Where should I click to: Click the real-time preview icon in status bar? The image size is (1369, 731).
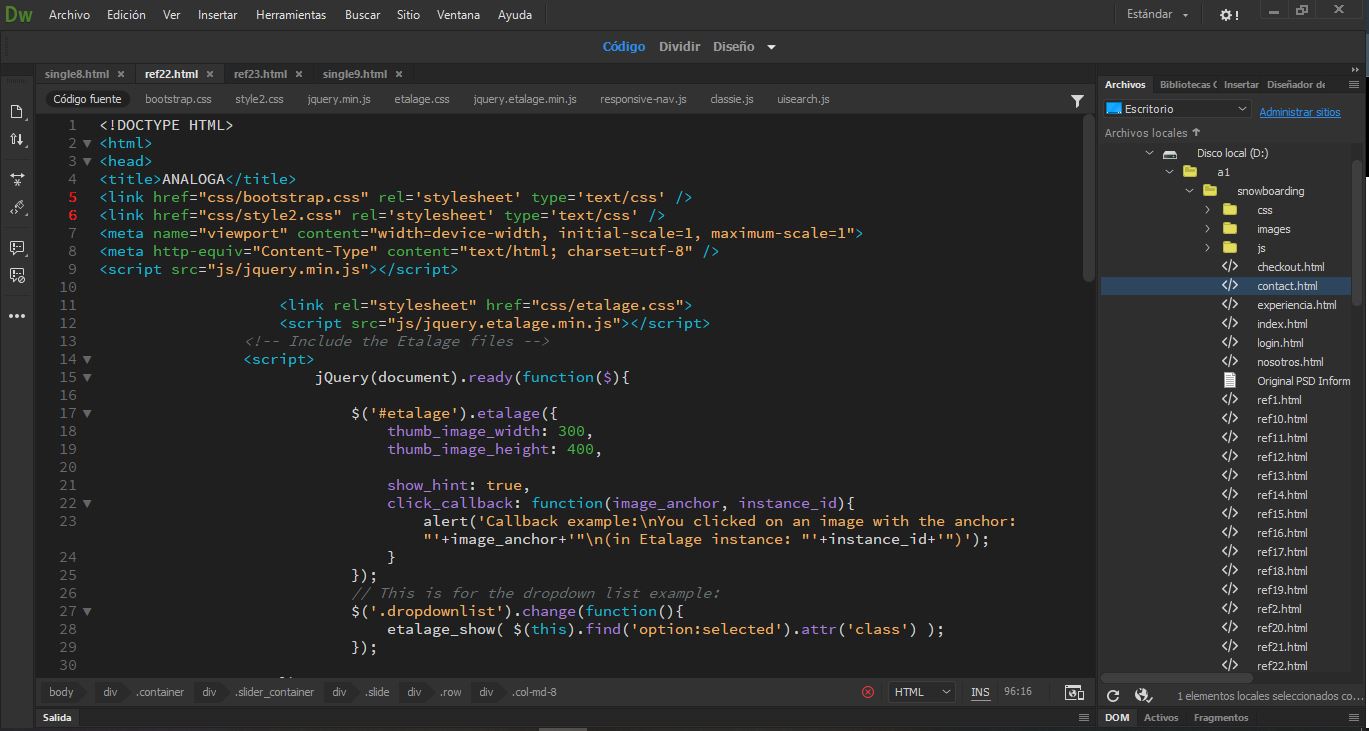pos(1074,692)
